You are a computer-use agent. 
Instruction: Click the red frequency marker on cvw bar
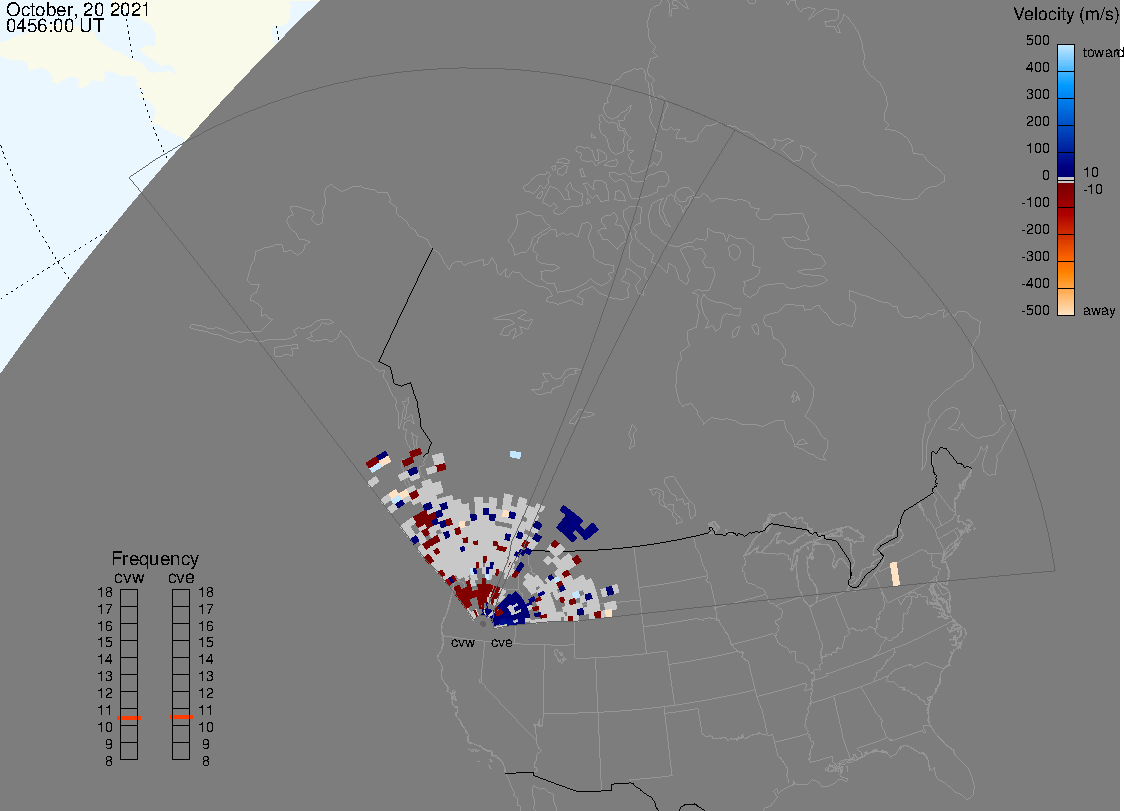click(x=129, y=717)
